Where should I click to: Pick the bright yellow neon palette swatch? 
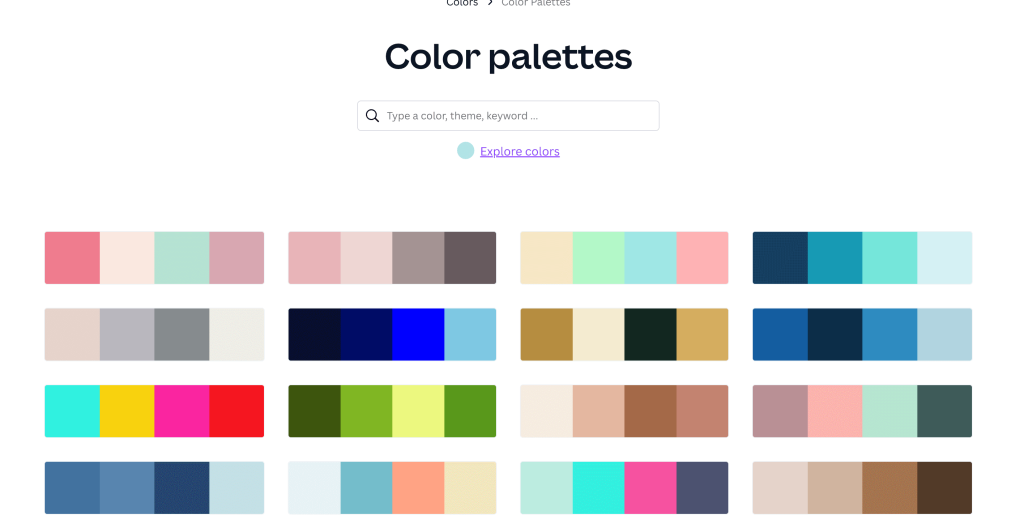pyautogui.click(x=127, y=411)
